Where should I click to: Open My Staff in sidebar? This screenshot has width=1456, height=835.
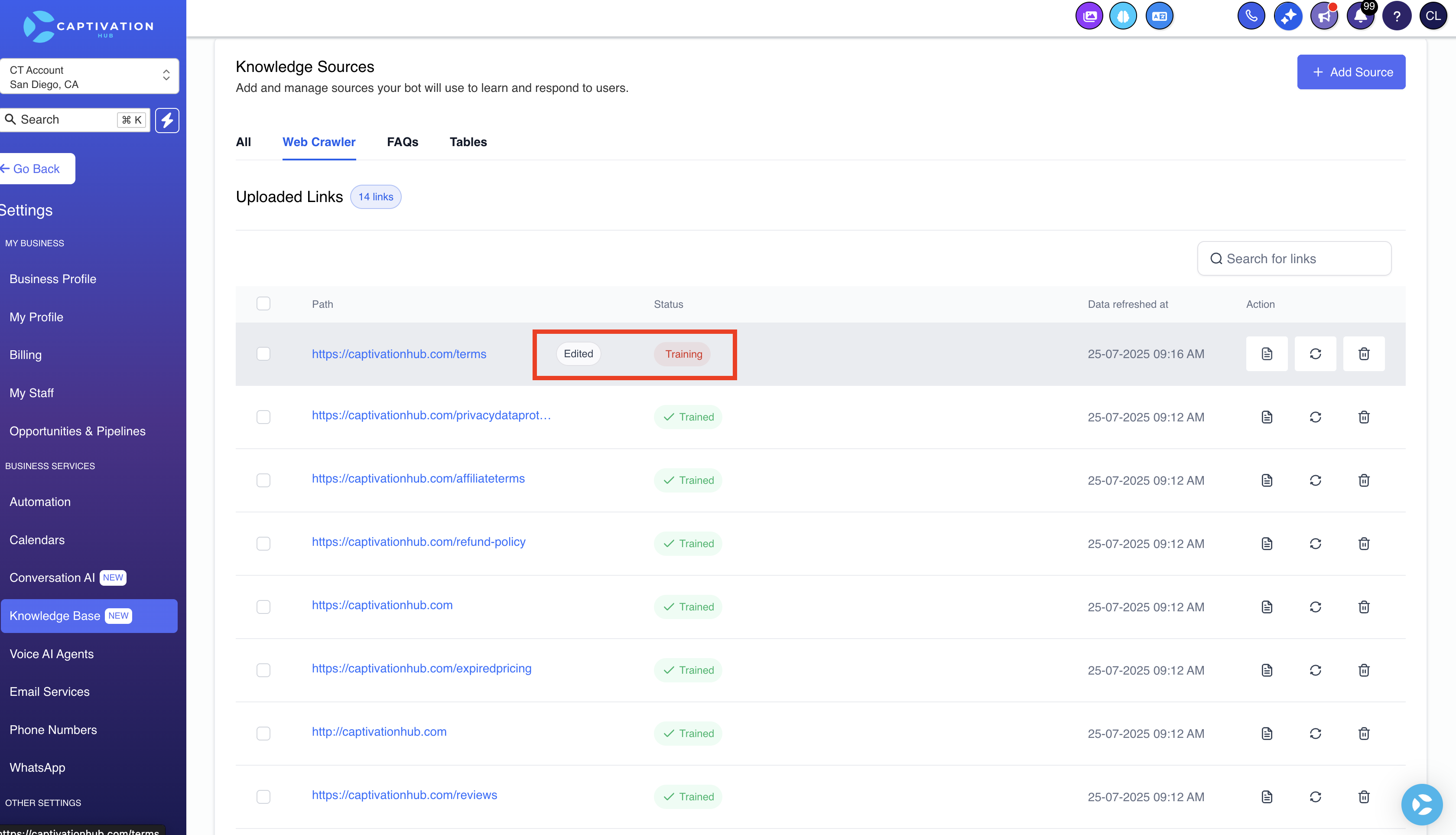point(32,393)
